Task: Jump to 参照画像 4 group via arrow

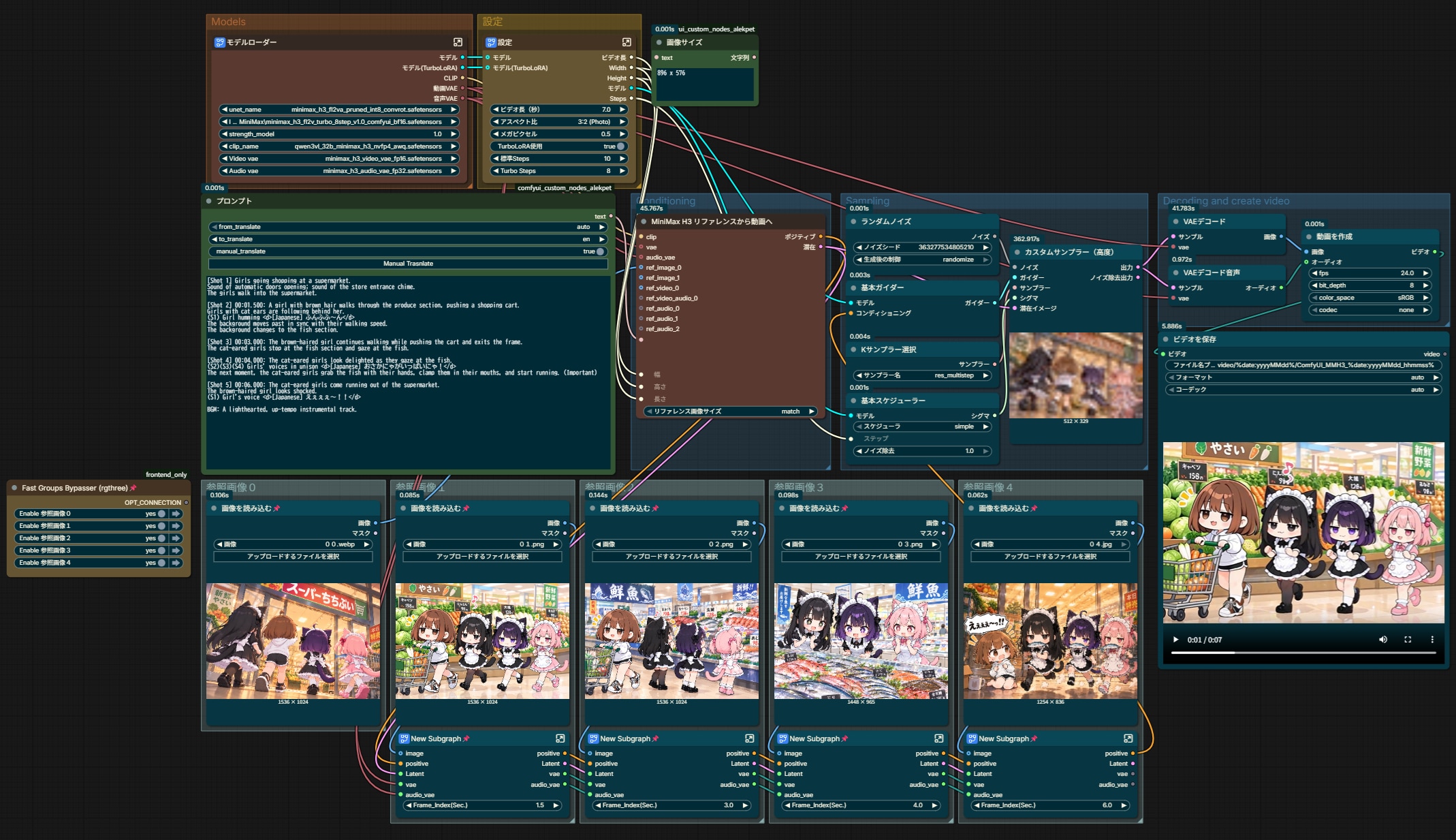Action: (176, 563)
